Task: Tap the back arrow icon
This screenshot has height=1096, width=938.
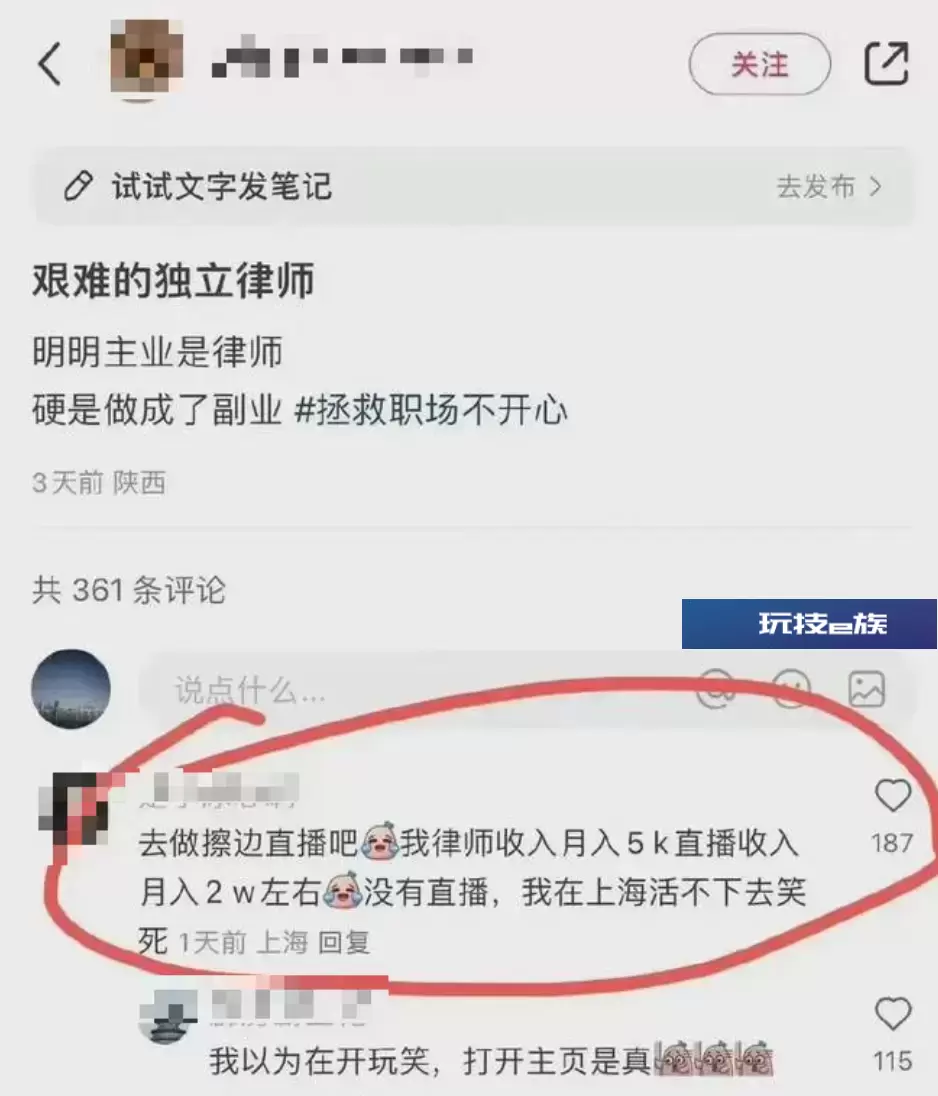Action: 50,64
